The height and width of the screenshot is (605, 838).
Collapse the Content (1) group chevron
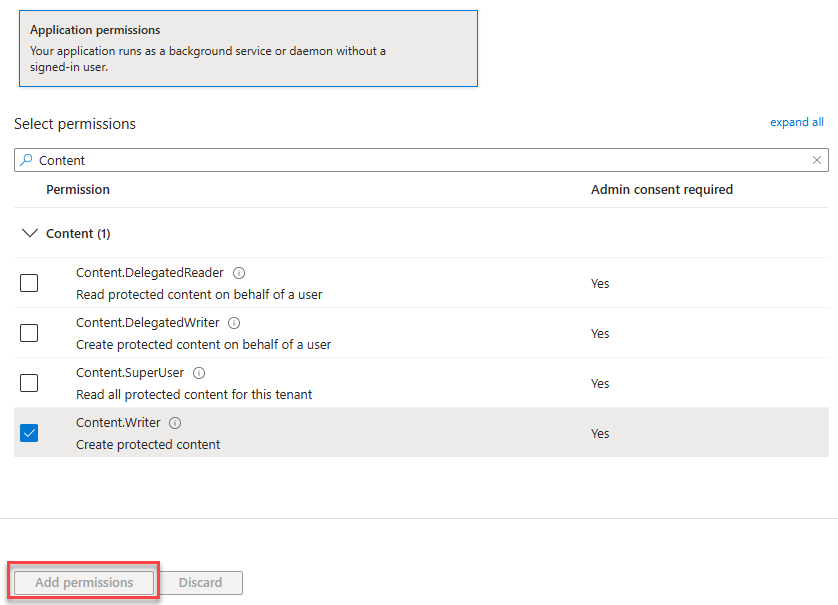coord(29,233)
